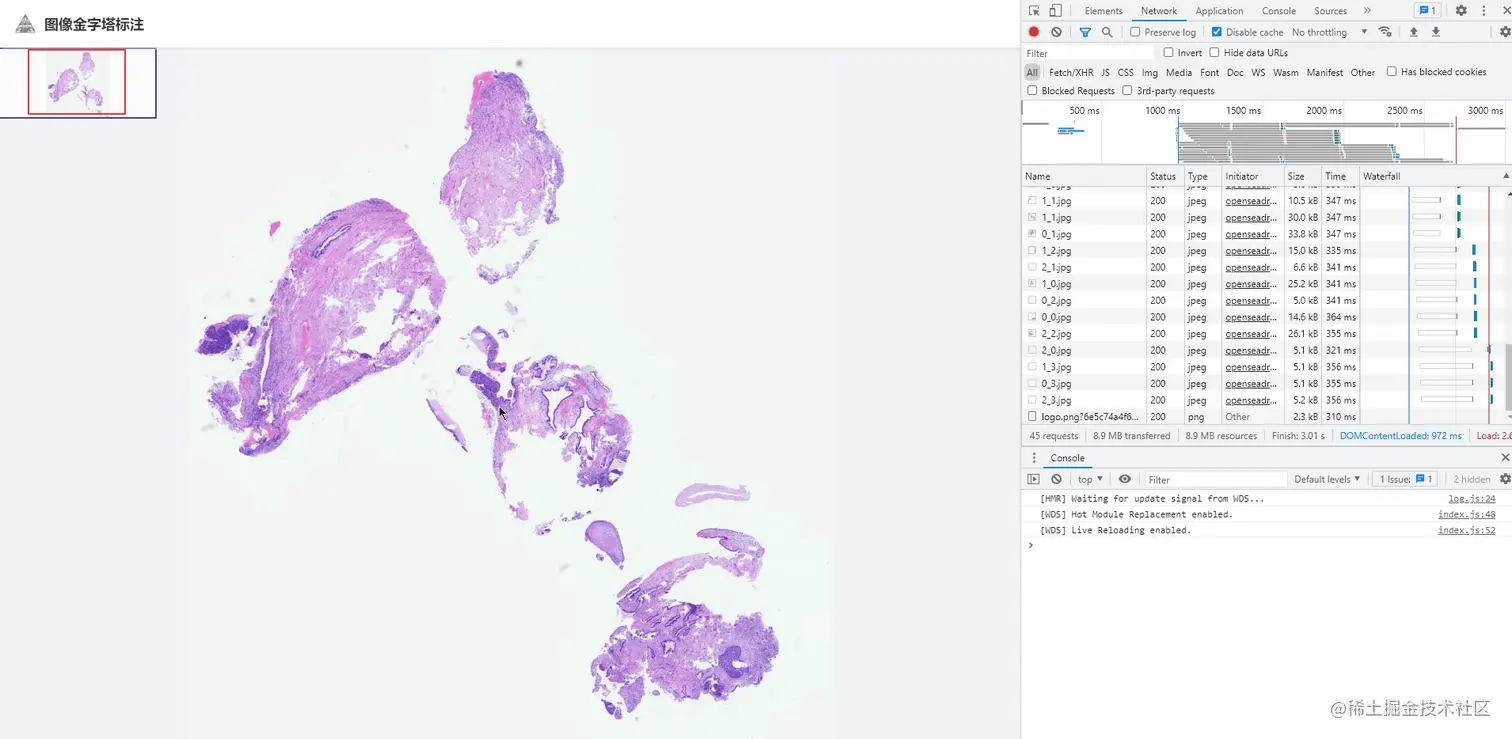The width and height of the screenshot is (1512, 739).
Task: Close the console drawer
Action: coord(1505,458)
